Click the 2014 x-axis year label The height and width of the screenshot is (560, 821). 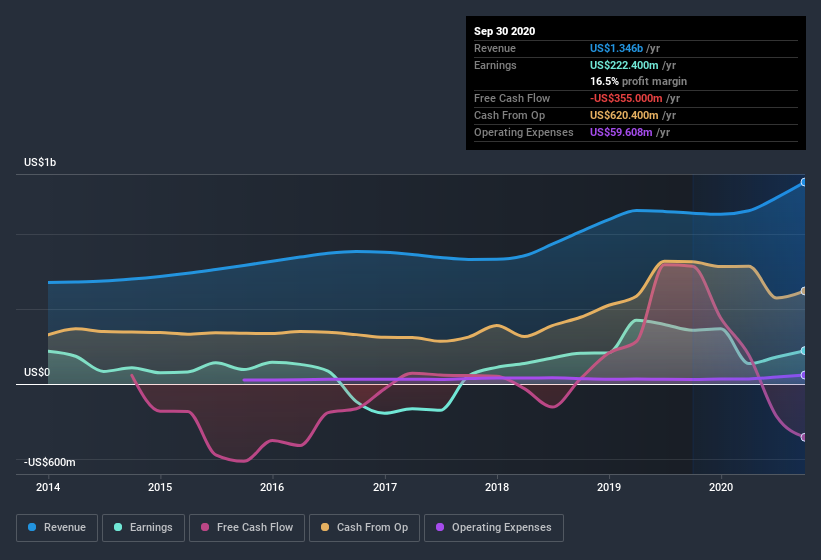tap(49, 488)
